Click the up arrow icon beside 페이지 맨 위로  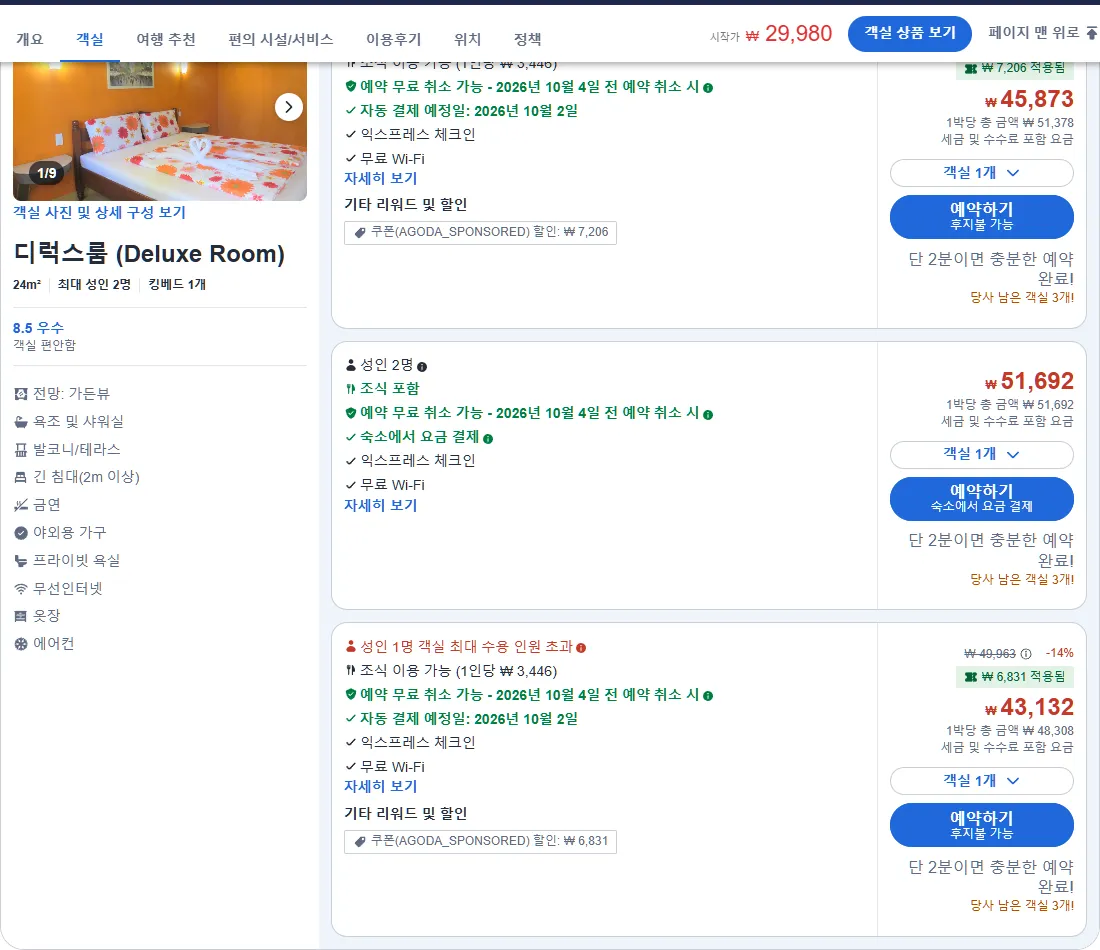tap(1092, 33)
